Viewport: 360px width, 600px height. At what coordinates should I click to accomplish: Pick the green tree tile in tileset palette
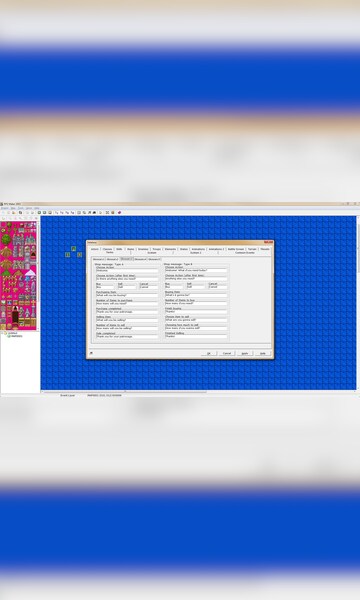tap(6, 240)
